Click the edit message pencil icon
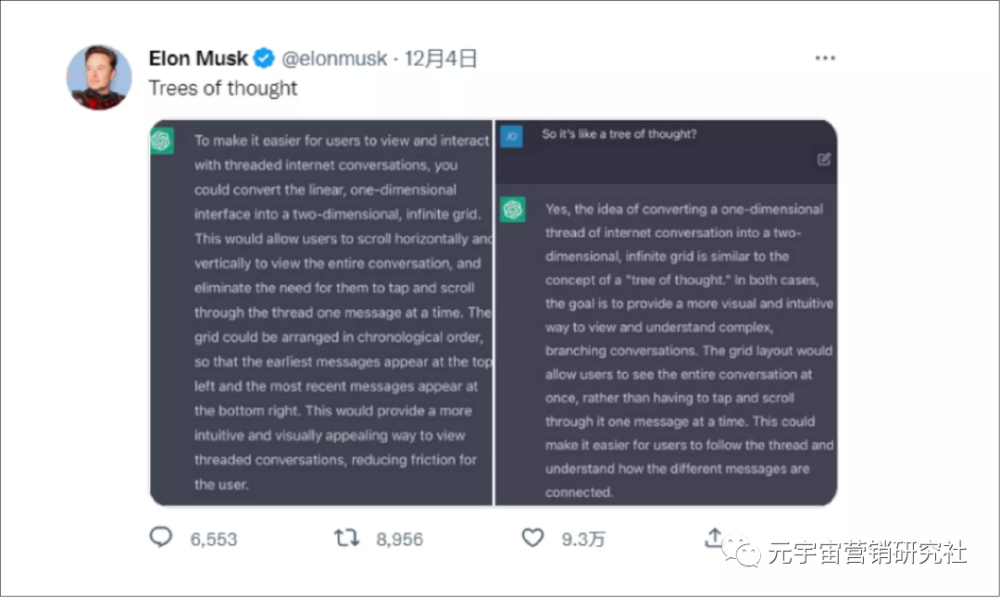 click(823, 159)
